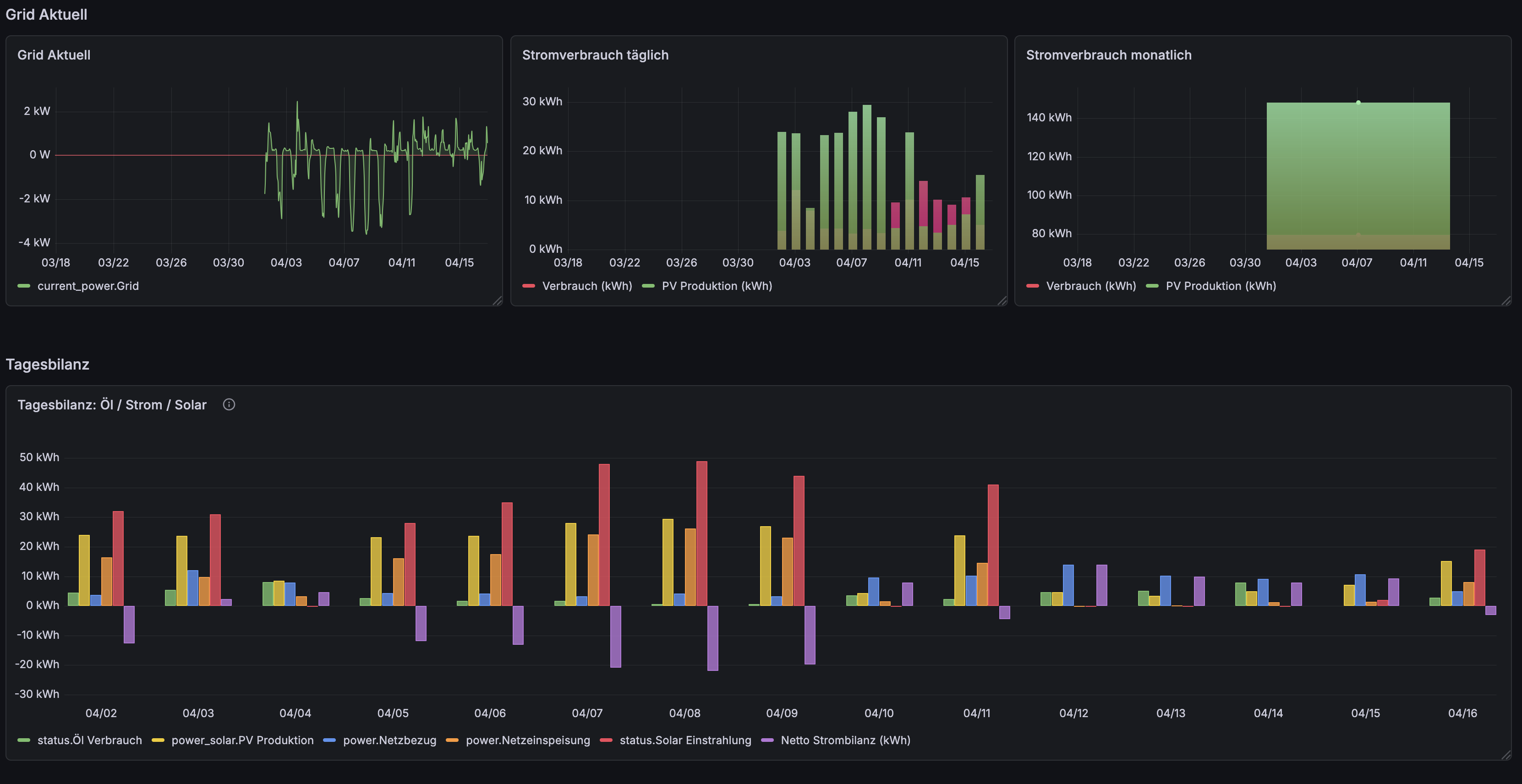
Task: Click the orange icon beside power.Netzeinspeisung
Action: pos(452,740)
